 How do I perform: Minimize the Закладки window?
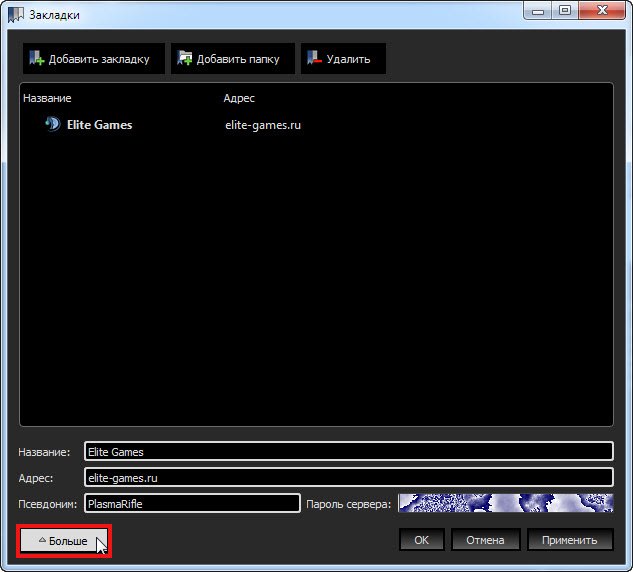[540, 12]
